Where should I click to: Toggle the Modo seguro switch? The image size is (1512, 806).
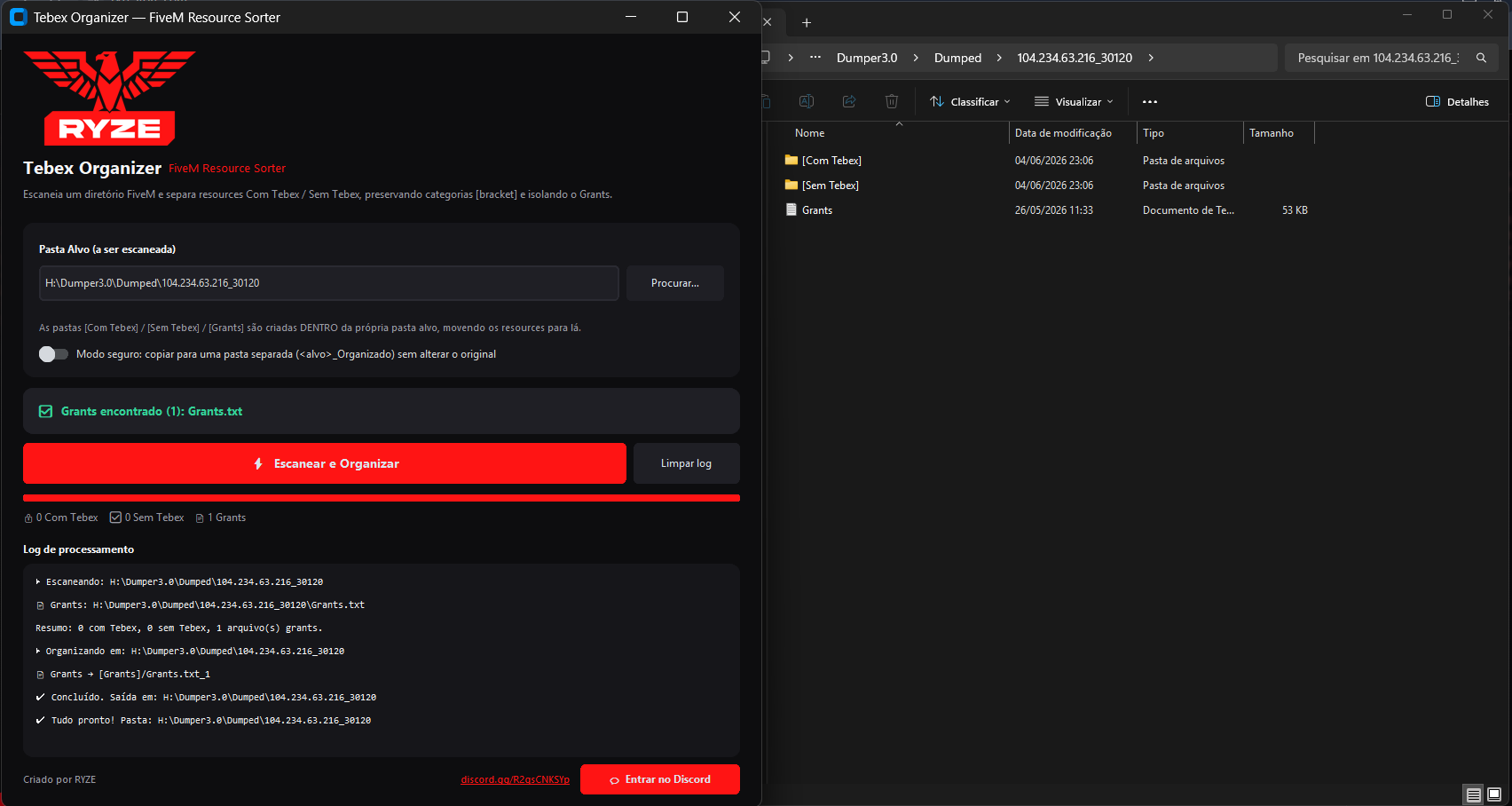point(53,354)
